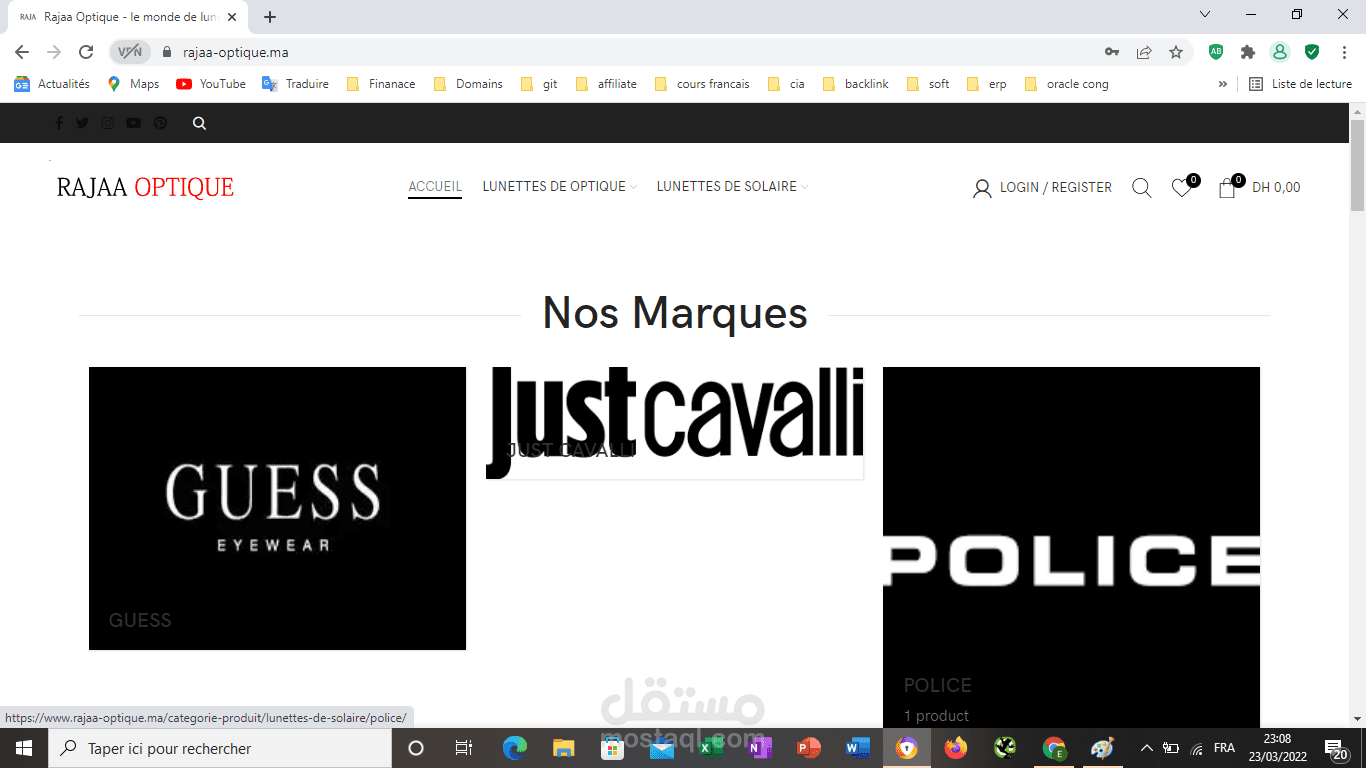Click the Windows taskbar search box
1366x768 pixels.
coord(219,748)
